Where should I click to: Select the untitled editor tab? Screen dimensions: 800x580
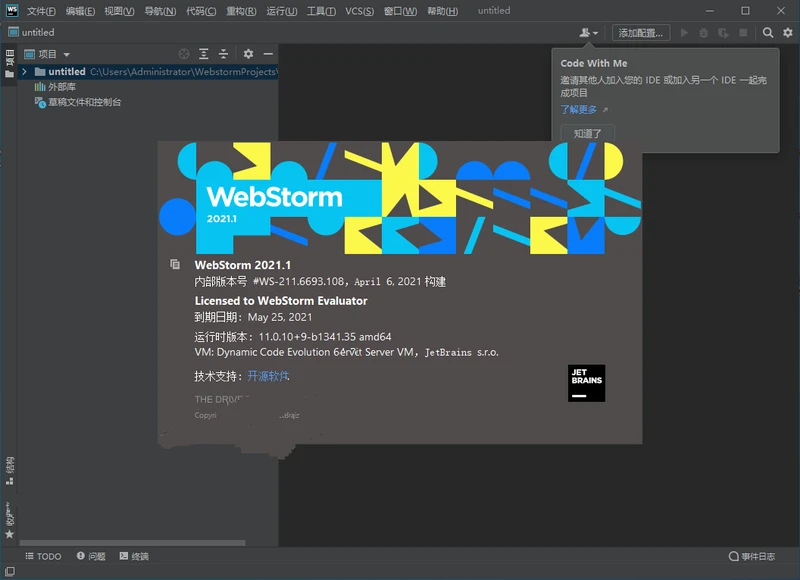pyautogui.click(x=40, y=32)
